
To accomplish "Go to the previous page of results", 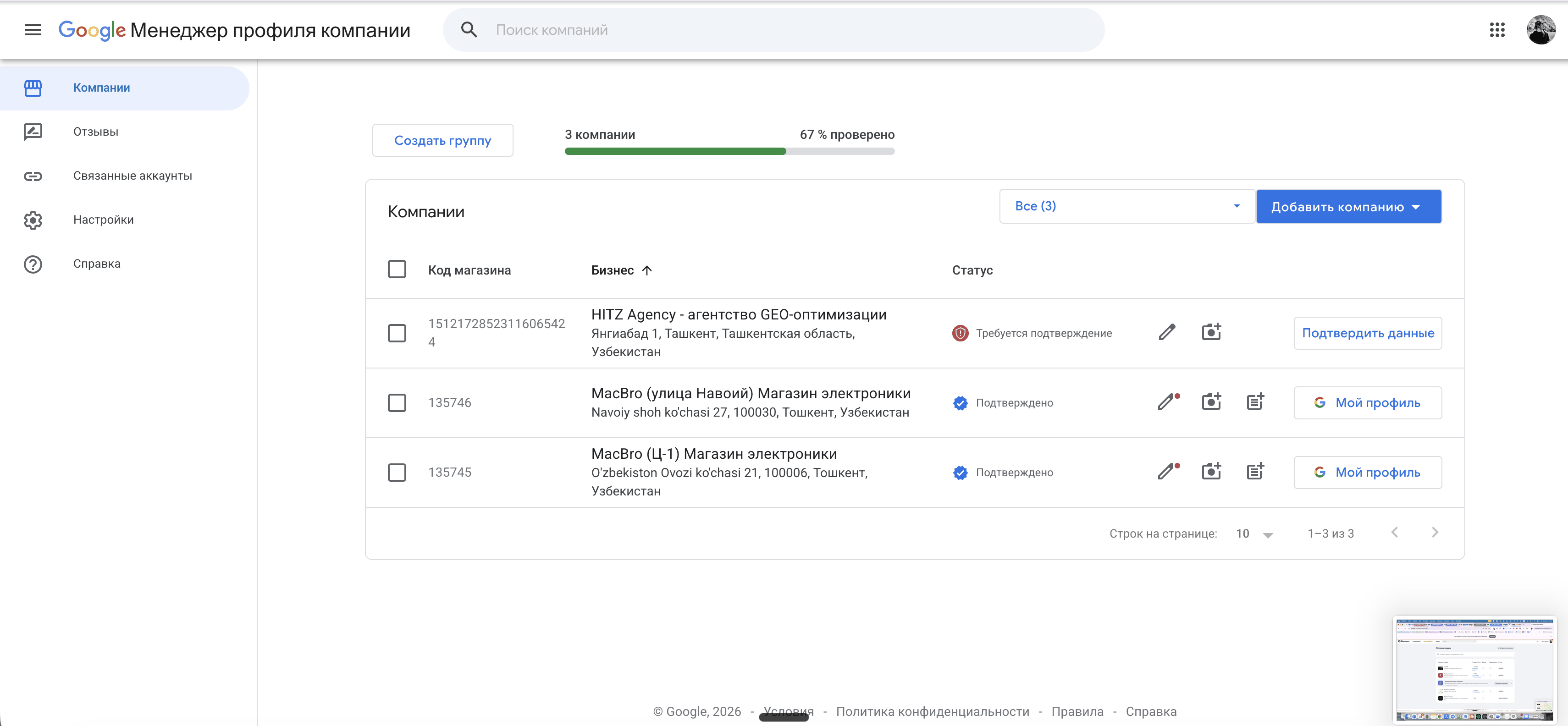I will [1395, 533].
